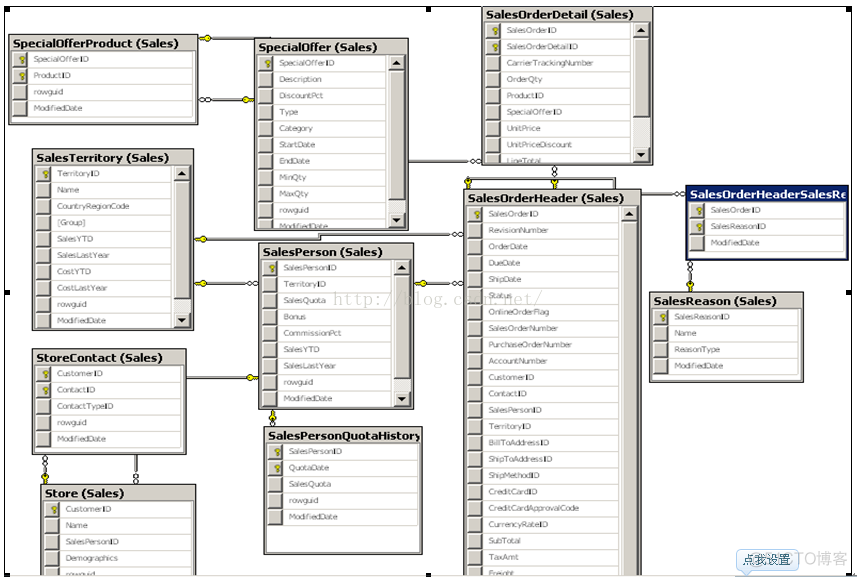Click down arrow of SalesTerritory scrollbar
Screen dimensions: 857x577
[x=182, y=320]
